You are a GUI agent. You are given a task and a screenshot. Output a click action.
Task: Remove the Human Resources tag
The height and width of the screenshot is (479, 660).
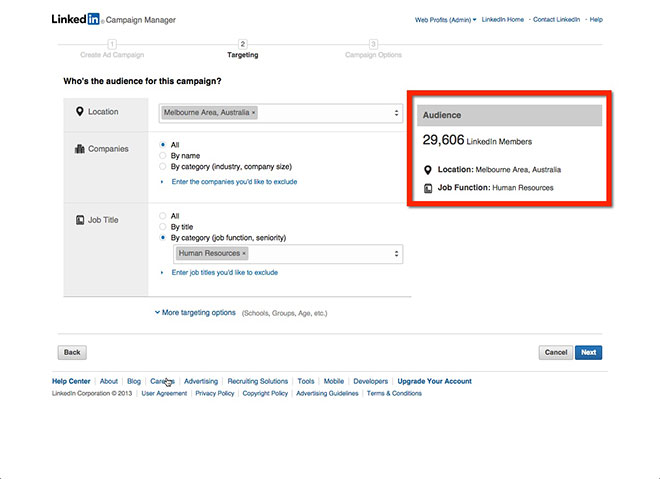click(244, 253)
